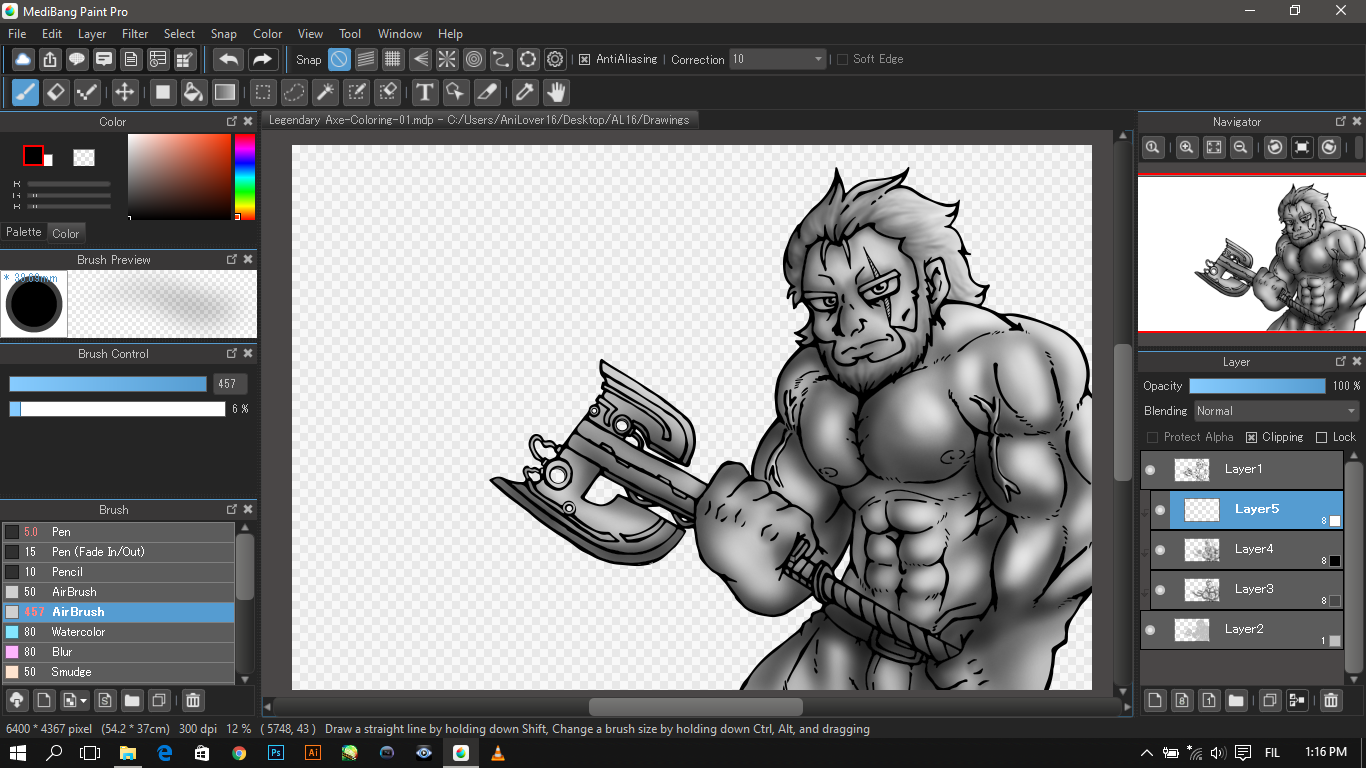Delete layer with Layer panel trash icon
Screen dimensions: 1366x768
point(1331,700)
